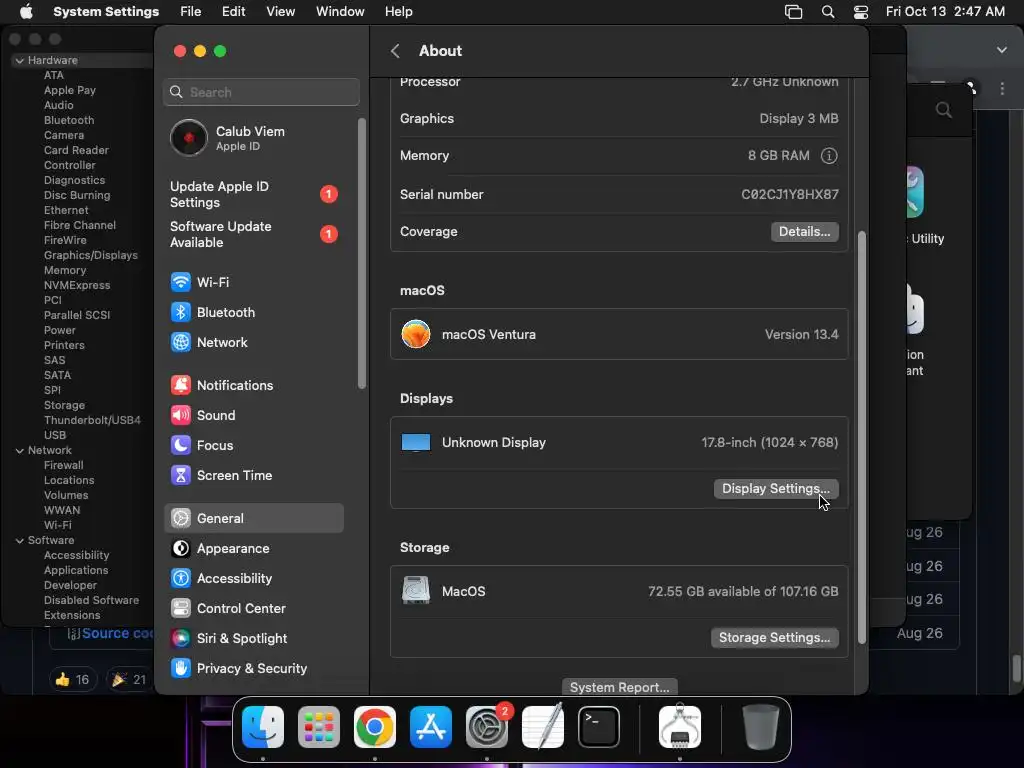Click the Unknown Display monitor icon
1024x768 pixels.
tap(416, 443)
